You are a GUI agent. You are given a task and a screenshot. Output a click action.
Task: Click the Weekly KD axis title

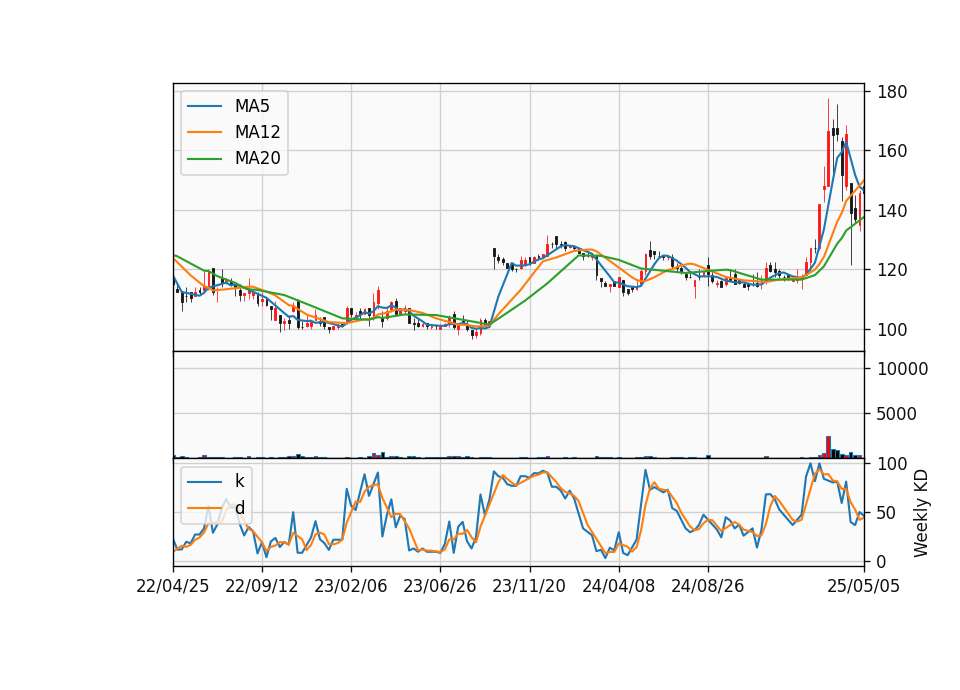[921, 513]
